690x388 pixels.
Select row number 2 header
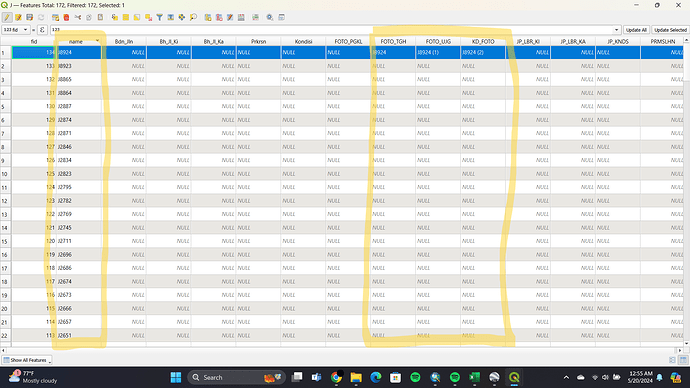click(6, 66)
